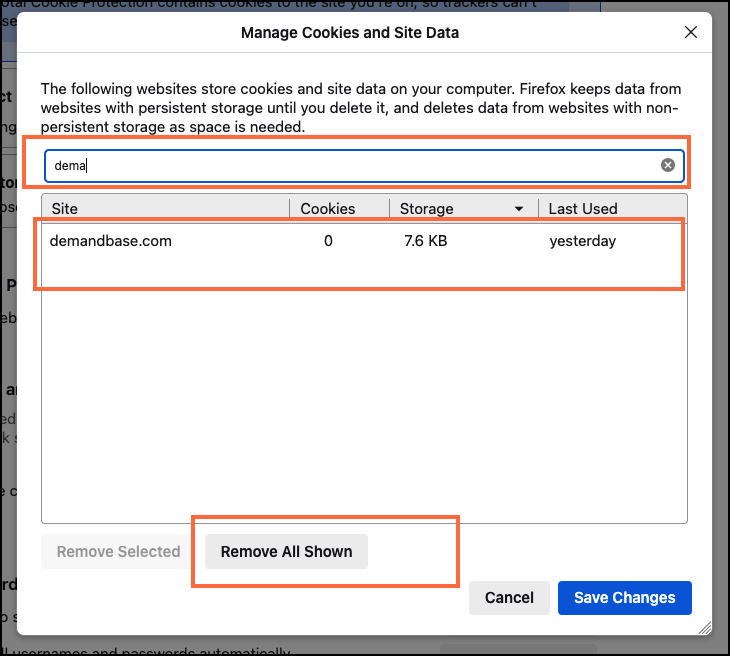The image size is (730, 656).
Task: Click the cookies count '0' for demandbase.com
Action: click(328, 241)
